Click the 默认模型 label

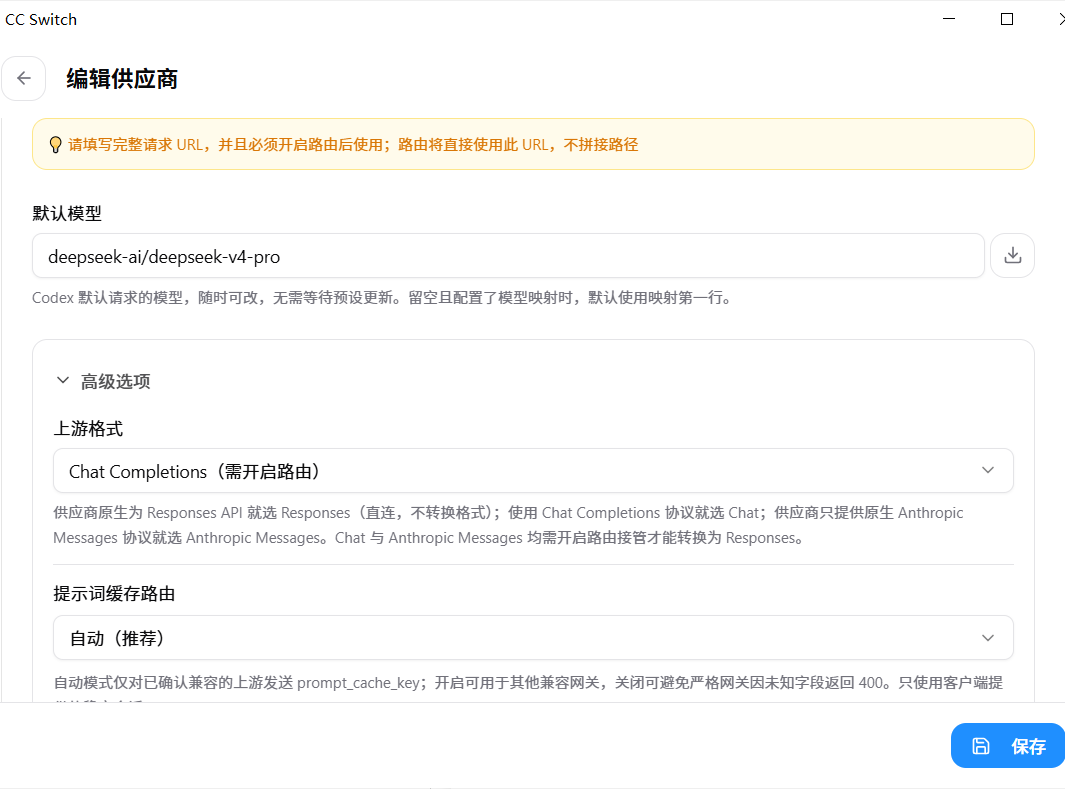point(67,213)
